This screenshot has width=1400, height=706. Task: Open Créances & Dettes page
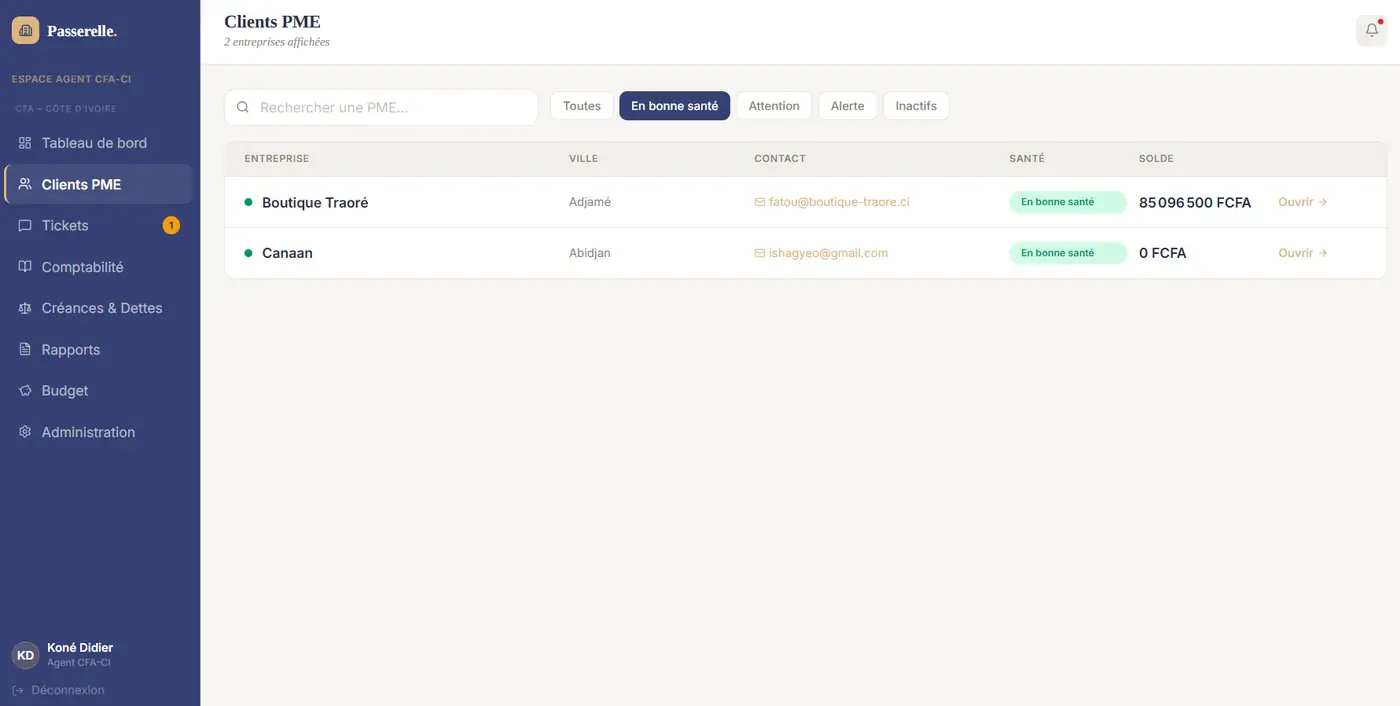[98, 308]
